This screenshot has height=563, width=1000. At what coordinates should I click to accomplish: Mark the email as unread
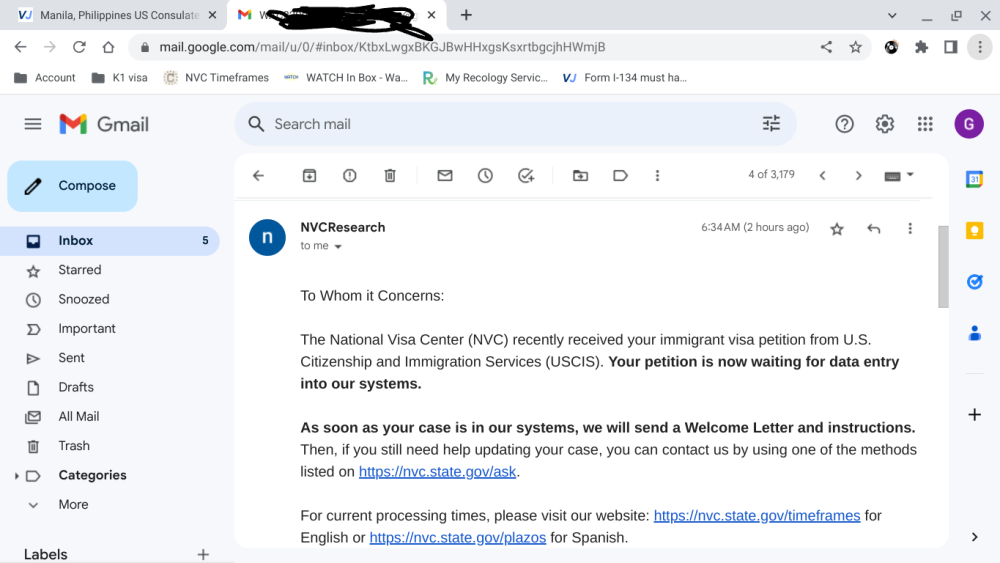(445, 175)
